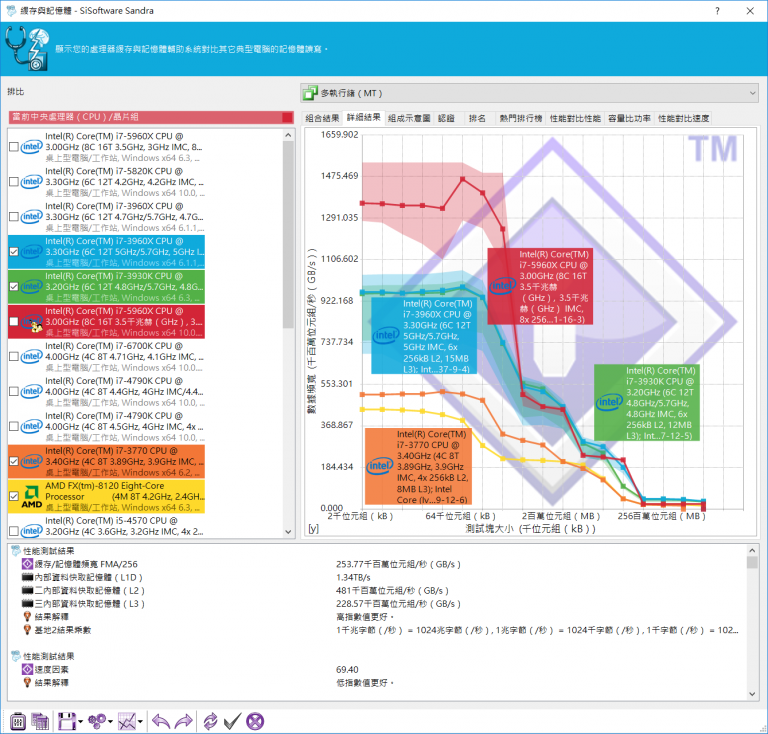Click the stethoscope memory benchmark header icon
This screenshot has height=734, width=768.
(x=27, y=48)
